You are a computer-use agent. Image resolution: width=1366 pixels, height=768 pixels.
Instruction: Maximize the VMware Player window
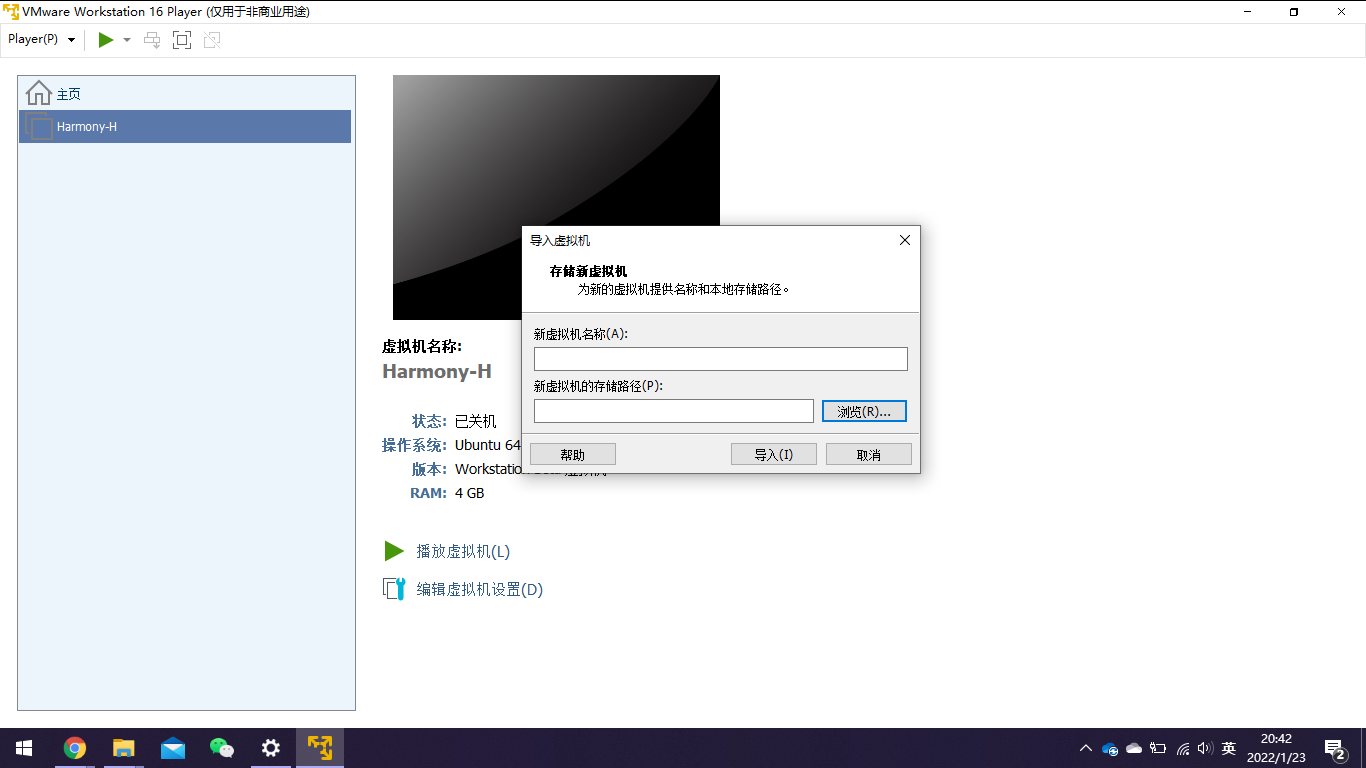coord(1294,12)
